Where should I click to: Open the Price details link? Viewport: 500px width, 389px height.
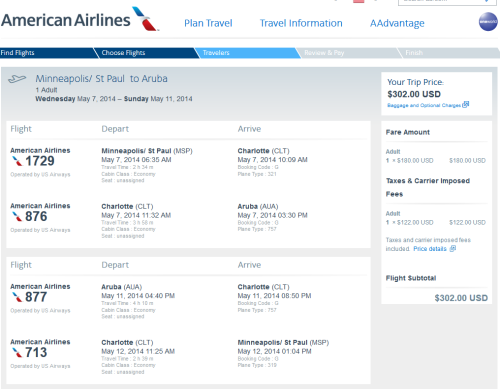click(430, 249)
